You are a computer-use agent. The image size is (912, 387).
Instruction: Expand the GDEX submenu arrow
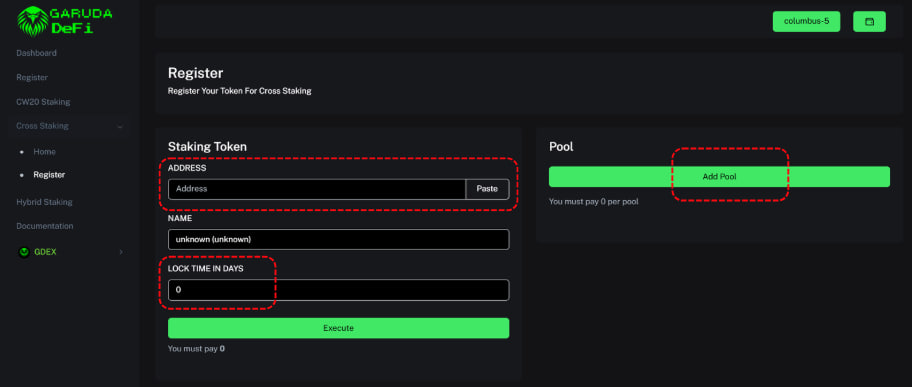pyautogui.click(x=121, y=252)
